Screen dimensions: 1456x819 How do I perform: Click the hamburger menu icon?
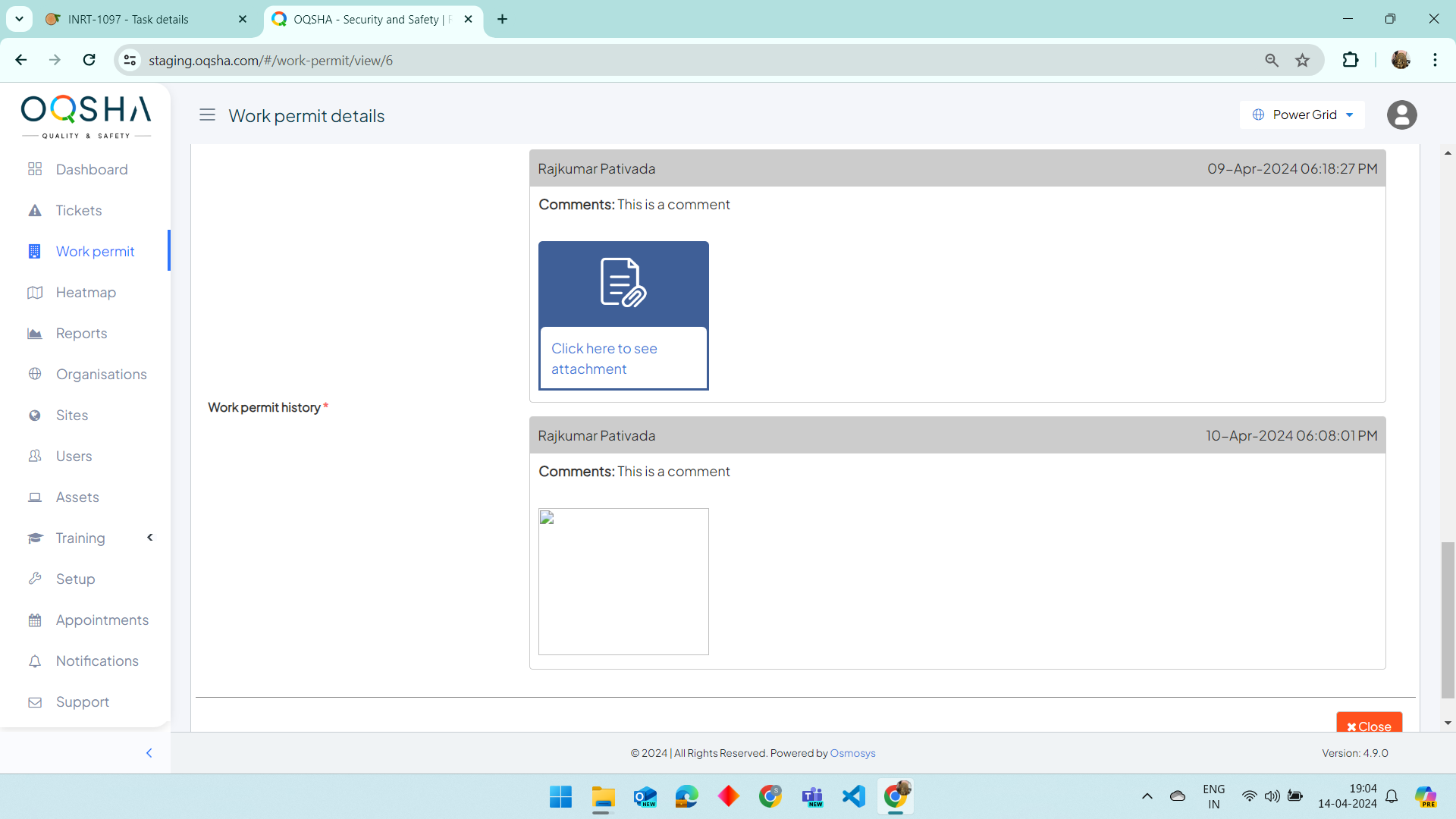point(207,115)
